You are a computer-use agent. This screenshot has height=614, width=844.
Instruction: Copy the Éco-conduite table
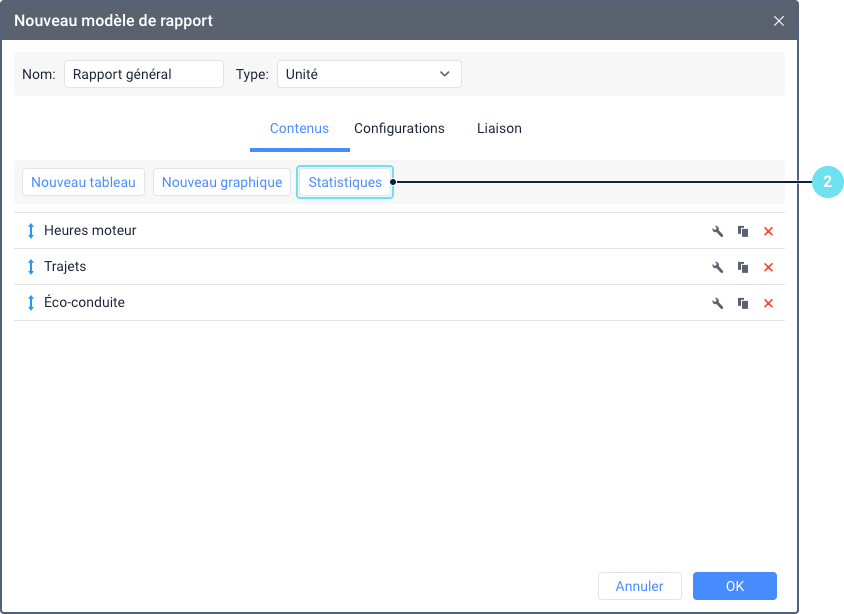(x=743, y=303)
